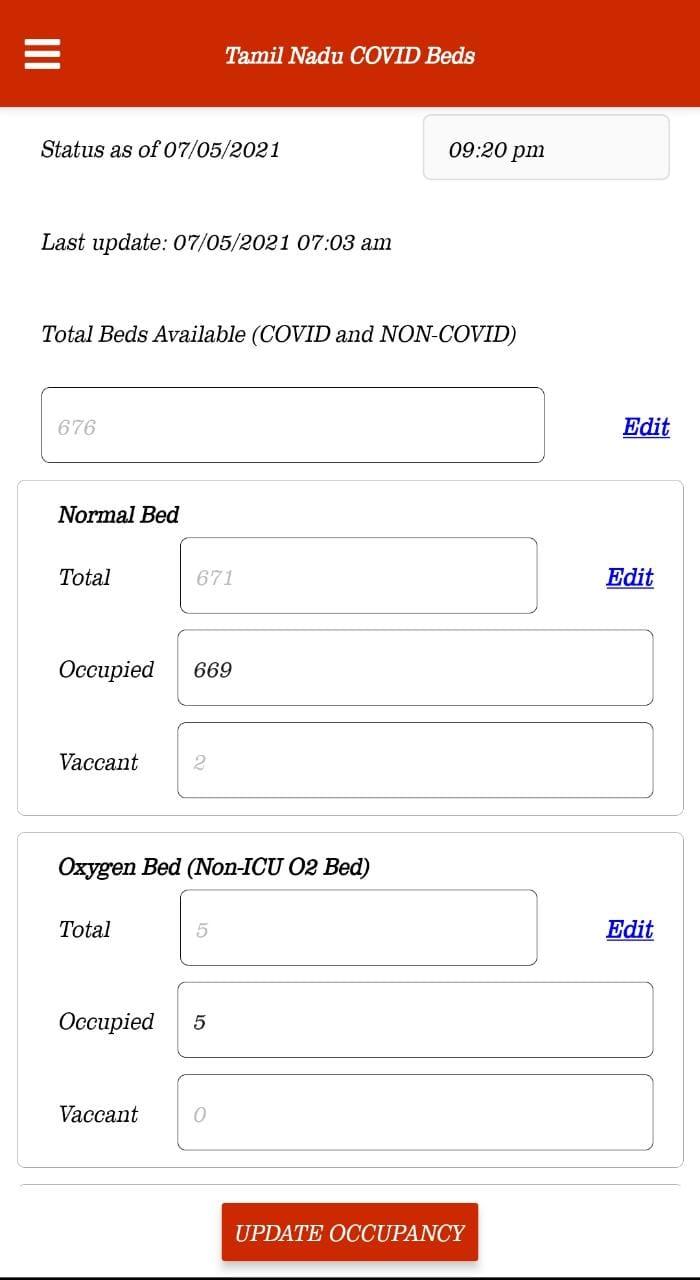The width and height of the screenshot is (700, 1280).
Task: Click the Oxygen Bed Vaccant field
Action: click(x=415, y=1112)
